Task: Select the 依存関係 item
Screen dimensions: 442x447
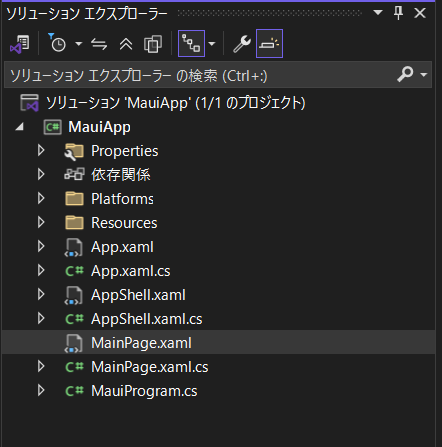Action: 121,175
